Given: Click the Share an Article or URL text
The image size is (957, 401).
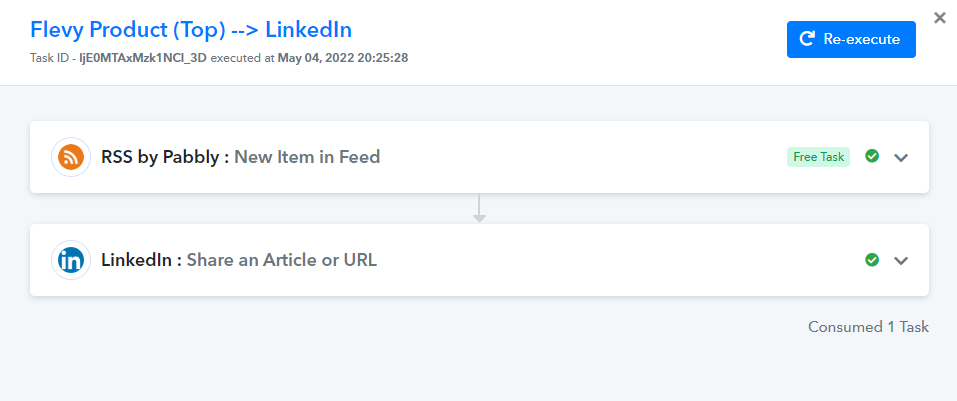Looking at the screenshot, I should coord(282,261).
